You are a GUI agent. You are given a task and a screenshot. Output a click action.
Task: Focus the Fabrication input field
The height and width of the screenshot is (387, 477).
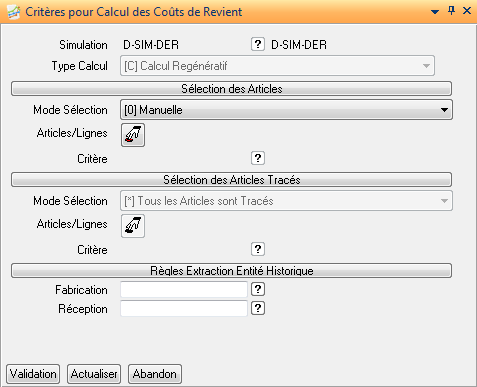tap(184, 289)
